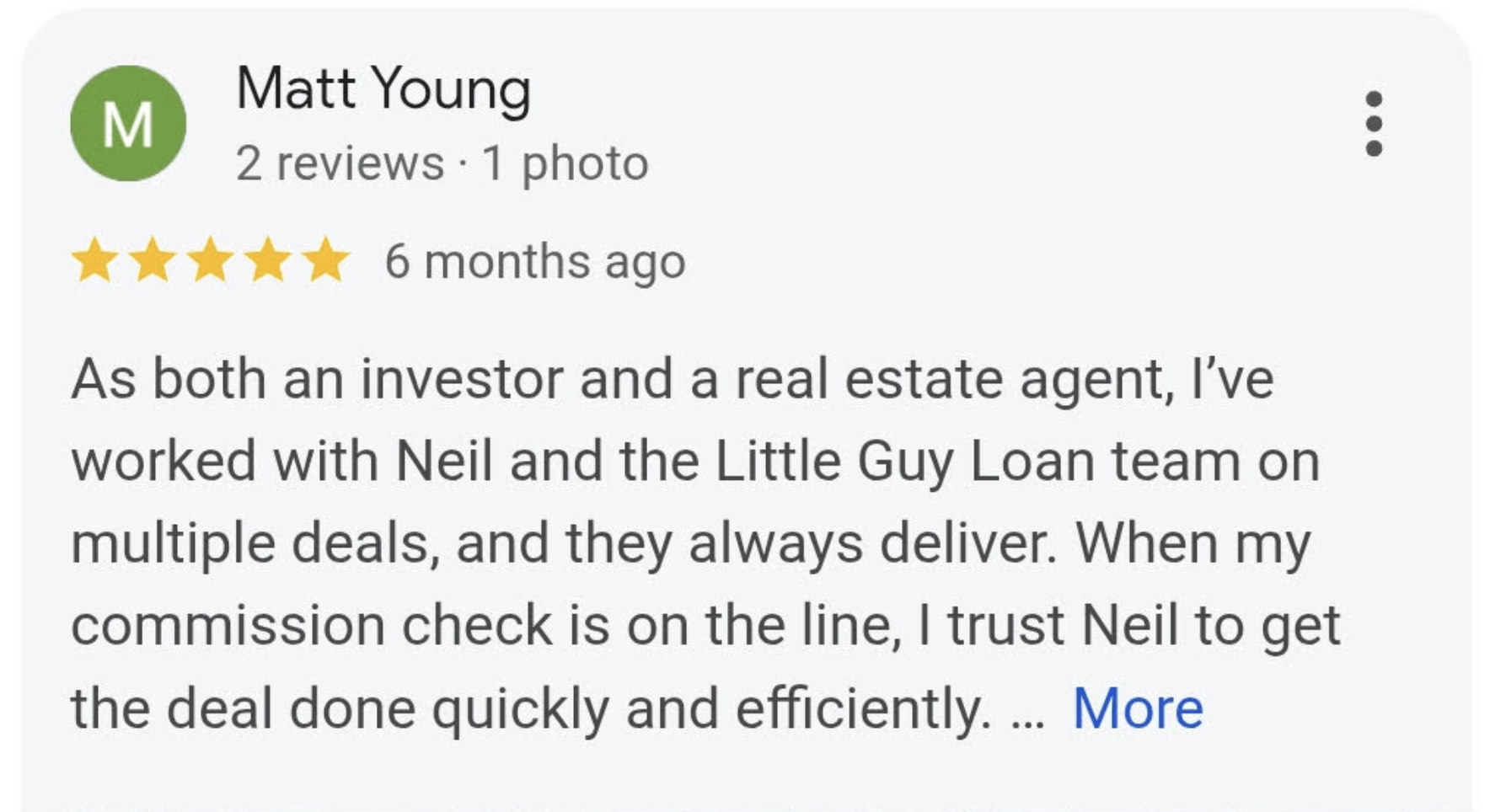
Task: Click the "6 months ago" timestamp
Action: click(535, 261)
